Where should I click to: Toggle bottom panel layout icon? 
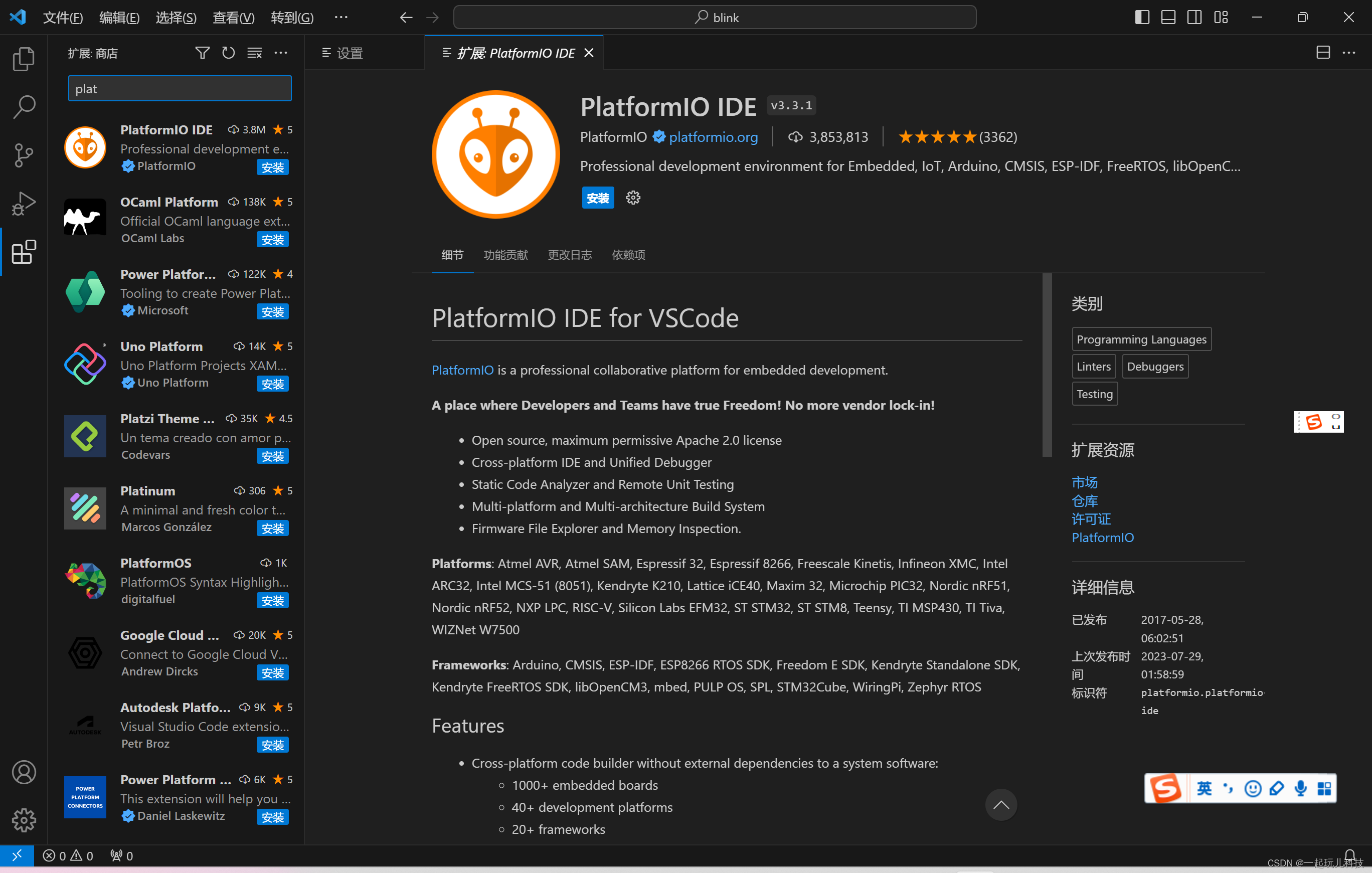point(1168,17)
